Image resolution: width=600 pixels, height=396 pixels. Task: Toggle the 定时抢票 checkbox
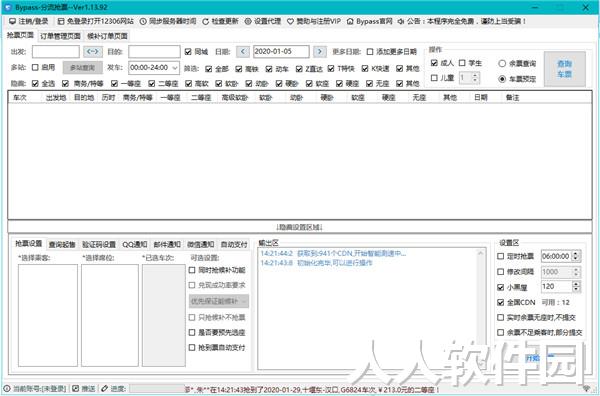pos(501,256)
